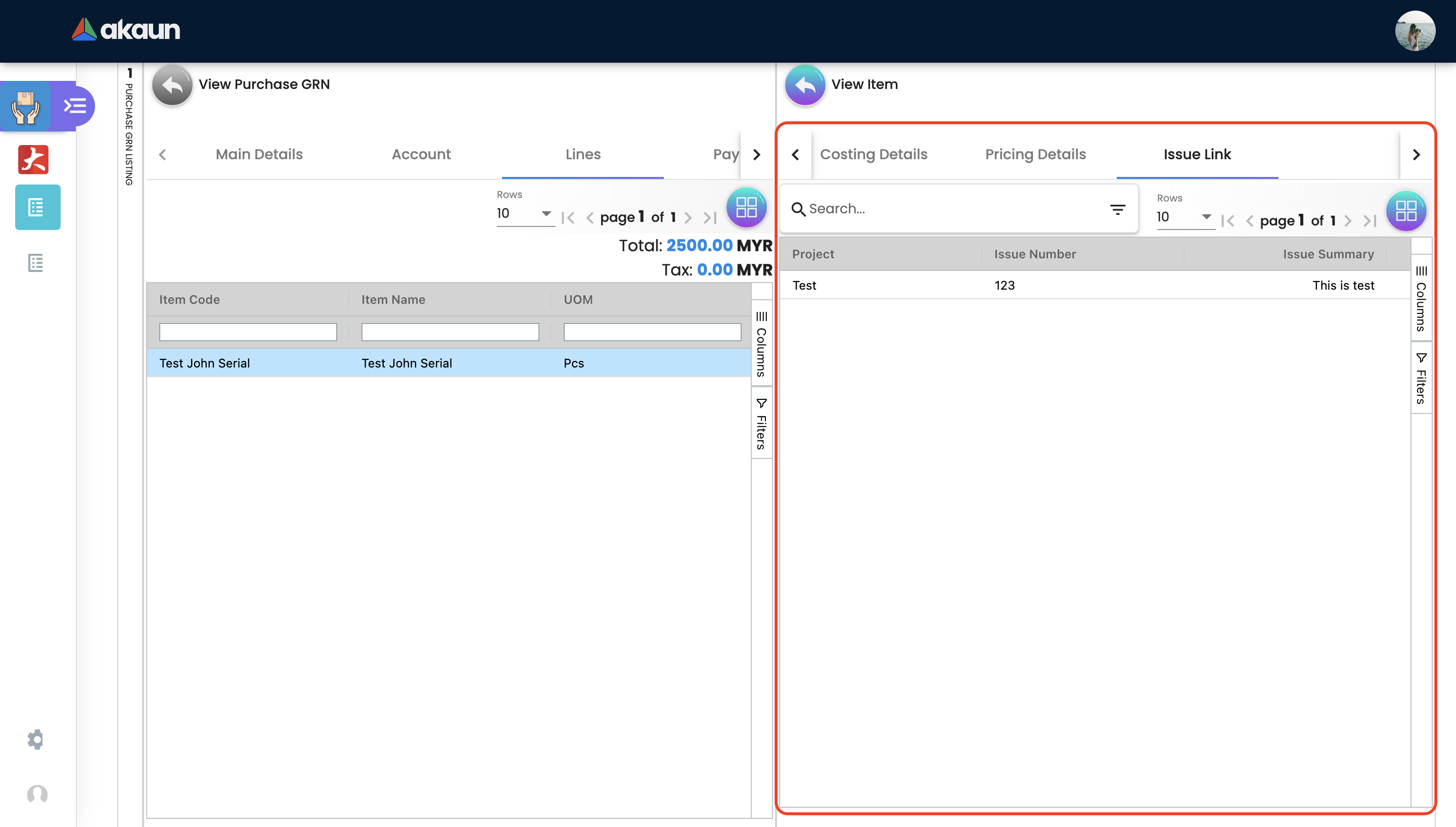Open the settings gear in the sidebar
The height and width of the screenshot is (827, 1456).
tap(36, 739)
